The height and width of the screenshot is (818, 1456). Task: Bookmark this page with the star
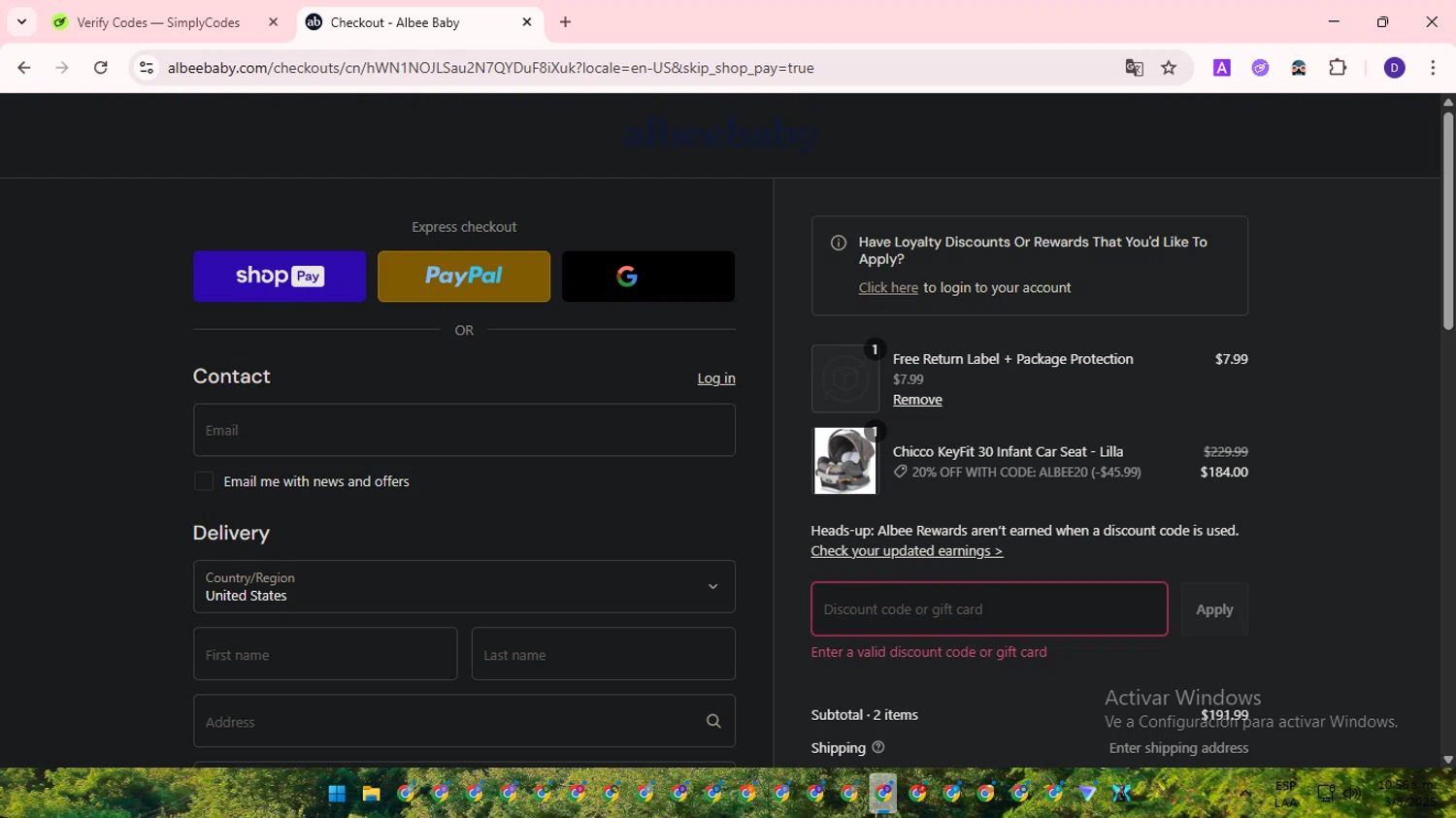(x=1169, y=68)
